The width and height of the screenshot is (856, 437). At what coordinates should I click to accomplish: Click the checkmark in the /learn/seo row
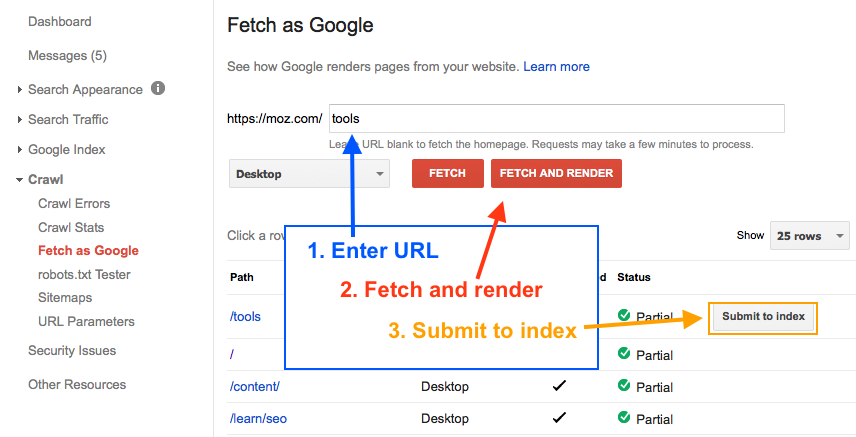click(x=560, y=418)
